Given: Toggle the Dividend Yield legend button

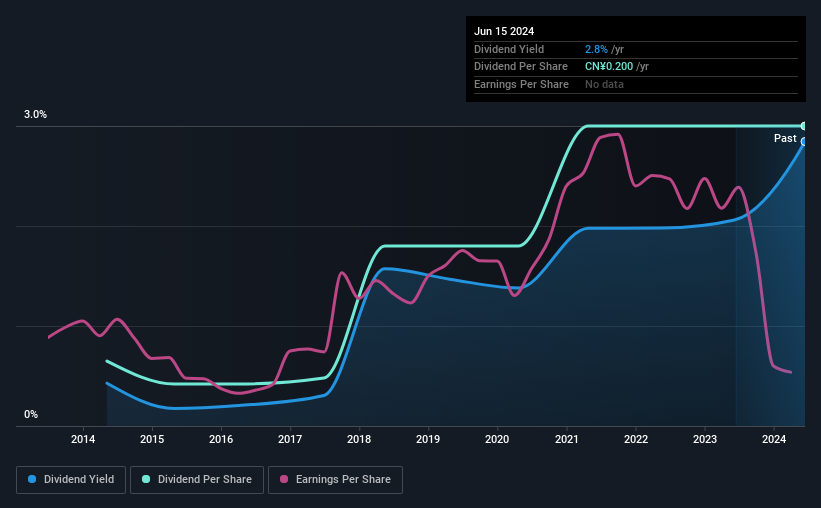Looking at the screenshot, I should 71,480.
